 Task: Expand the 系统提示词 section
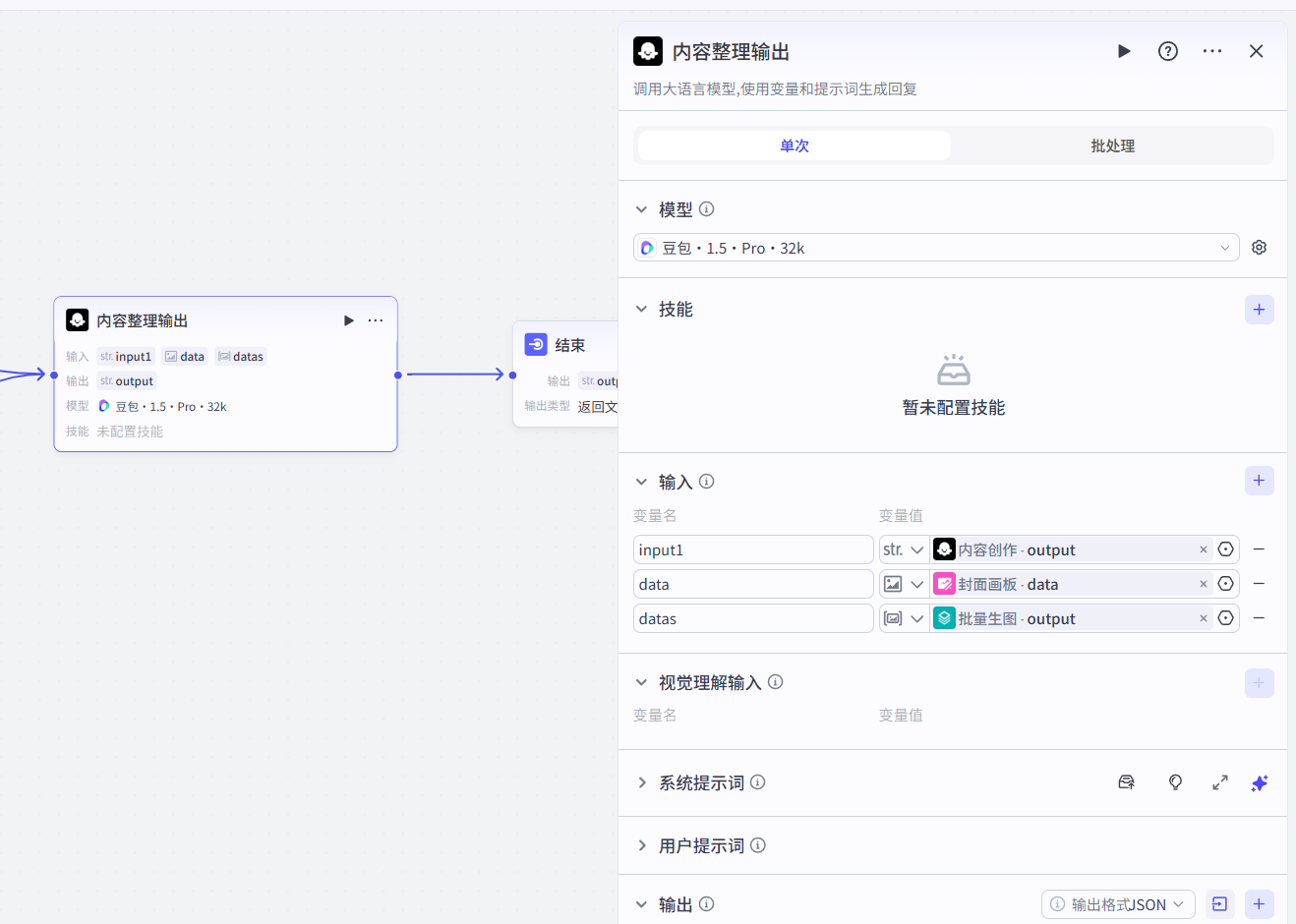point(641,782)
